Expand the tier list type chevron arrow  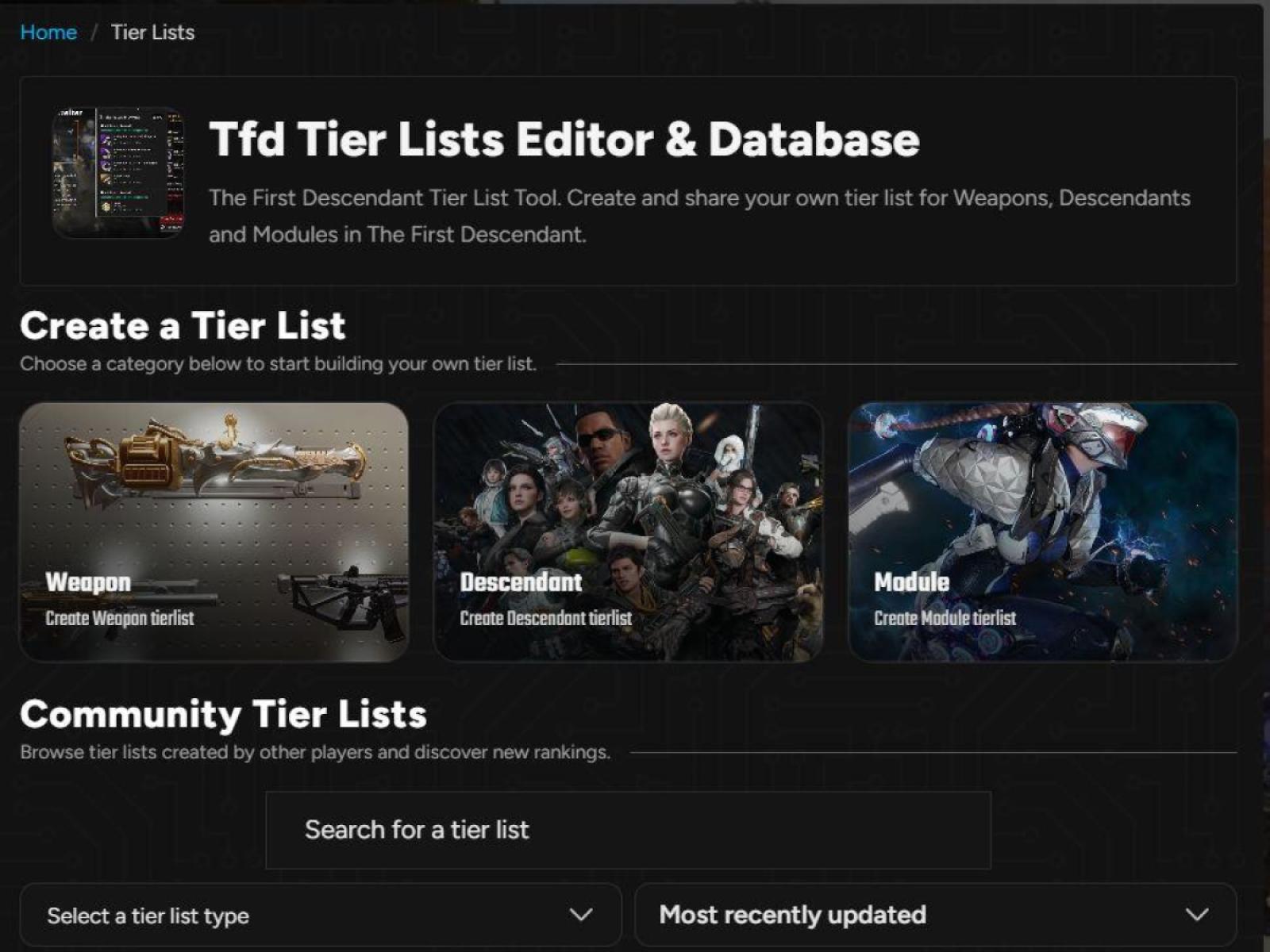583,915
